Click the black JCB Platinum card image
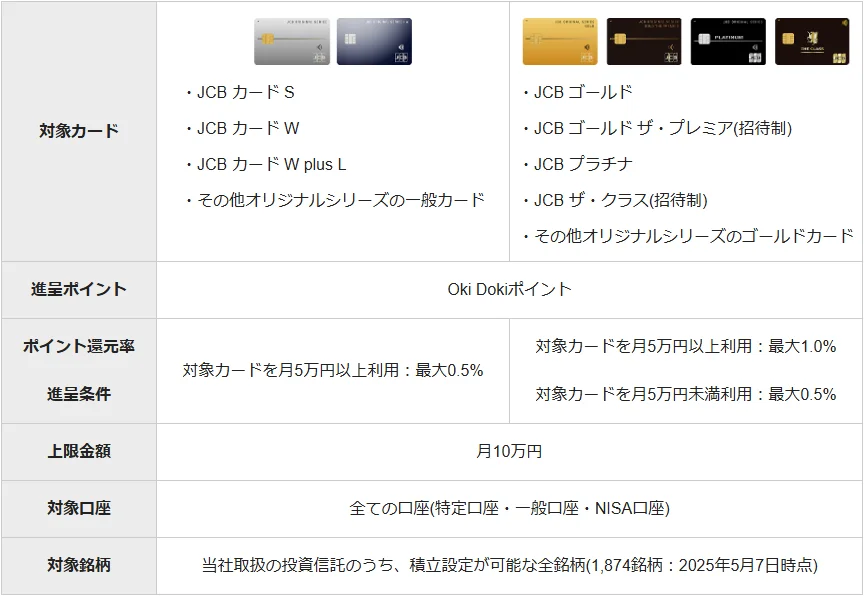This screenshot has height=596, width=865. pos(728,41)
